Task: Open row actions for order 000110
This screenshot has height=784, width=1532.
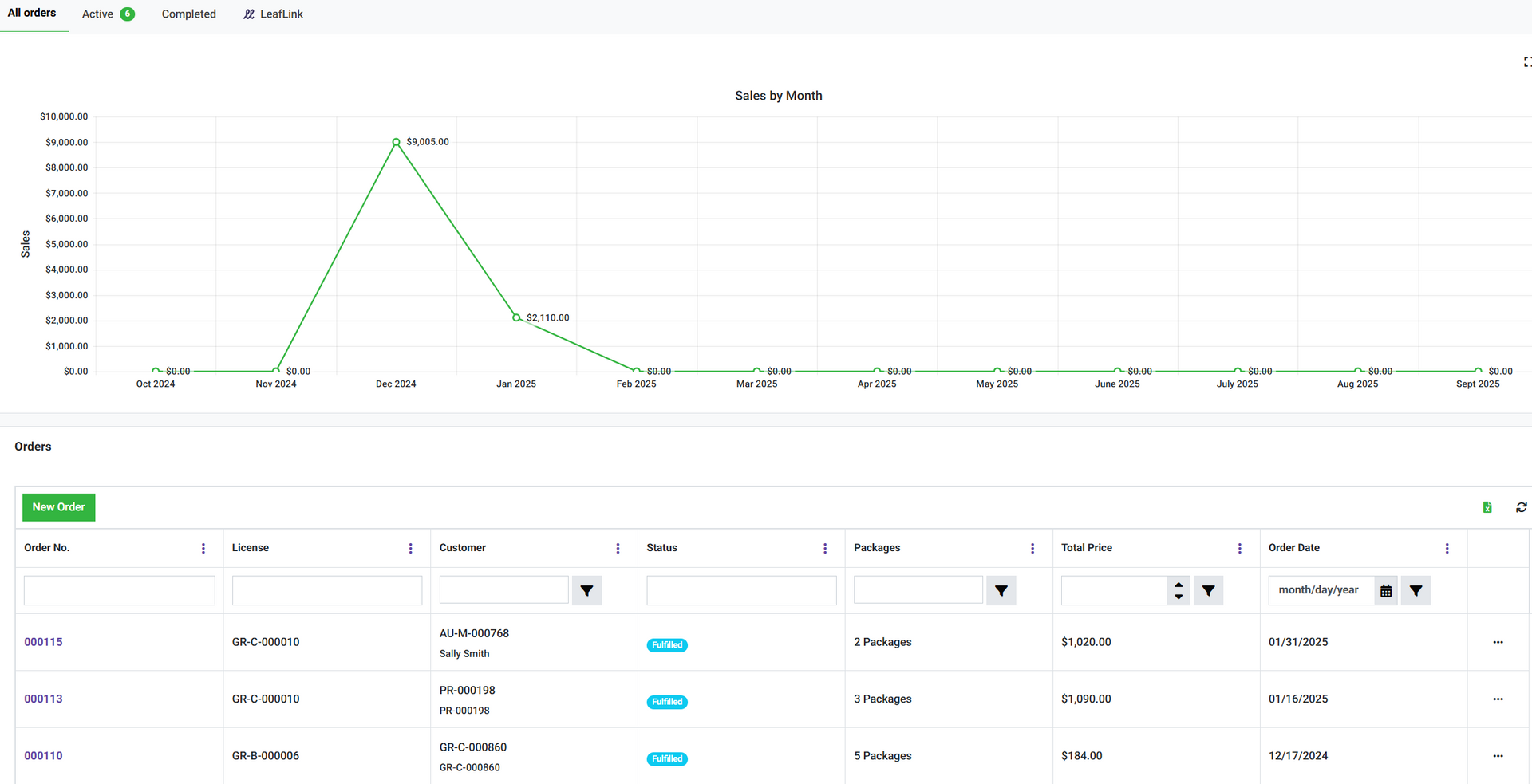Action: coord(1498,756)
